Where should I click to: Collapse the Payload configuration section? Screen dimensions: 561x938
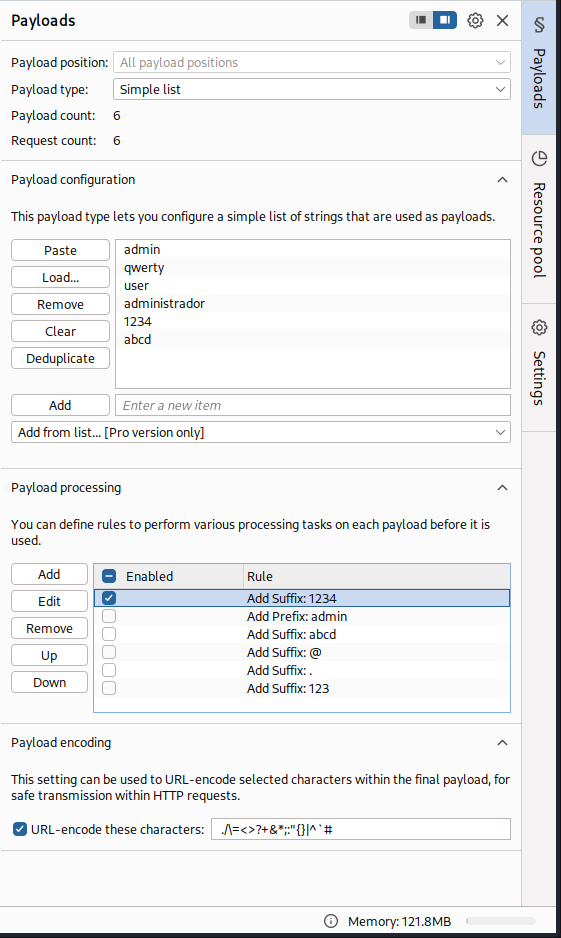(x=502, y=179)
